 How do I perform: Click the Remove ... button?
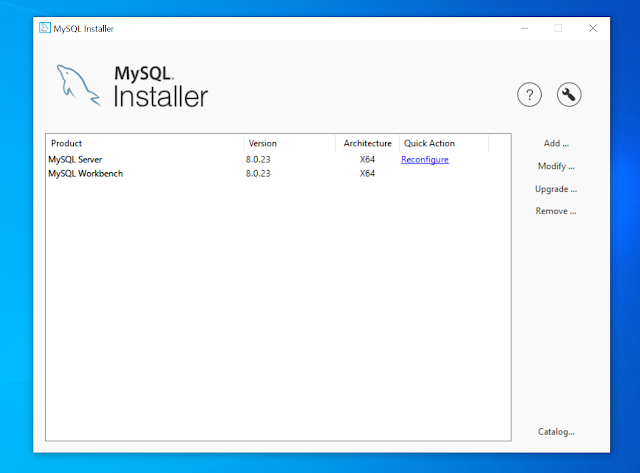556,211
